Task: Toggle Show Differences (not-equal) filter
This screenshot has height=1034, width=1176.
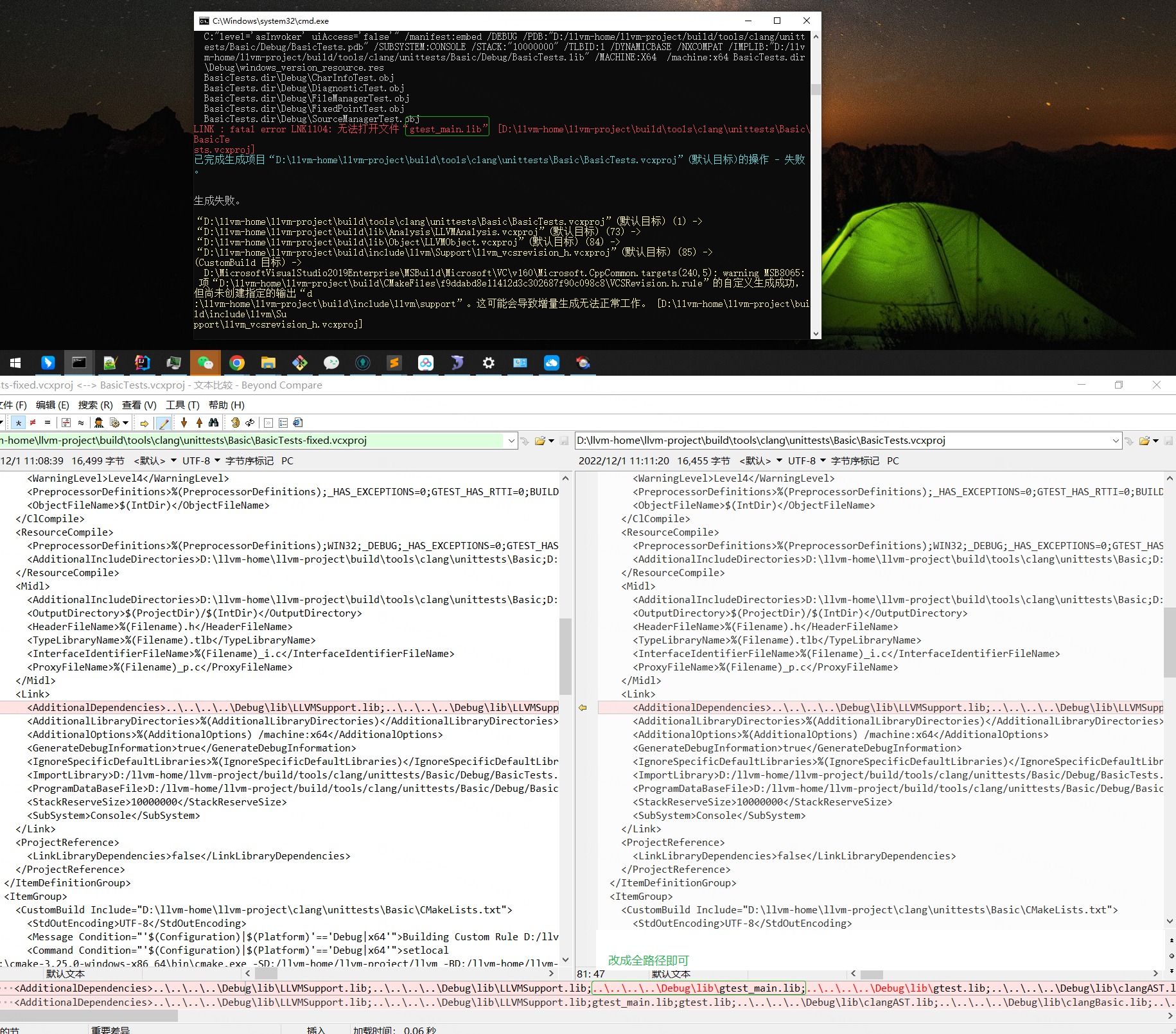Action: click(x=33, y=423)
